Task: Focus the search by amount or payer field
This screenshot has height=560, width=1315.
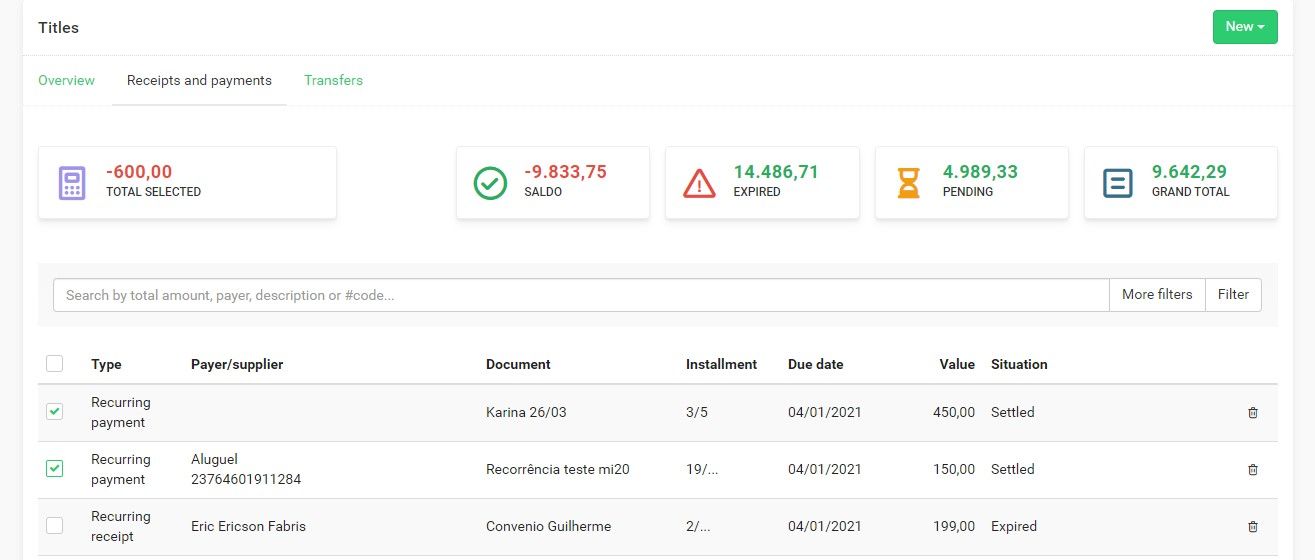Action: [x=581, y=295]
